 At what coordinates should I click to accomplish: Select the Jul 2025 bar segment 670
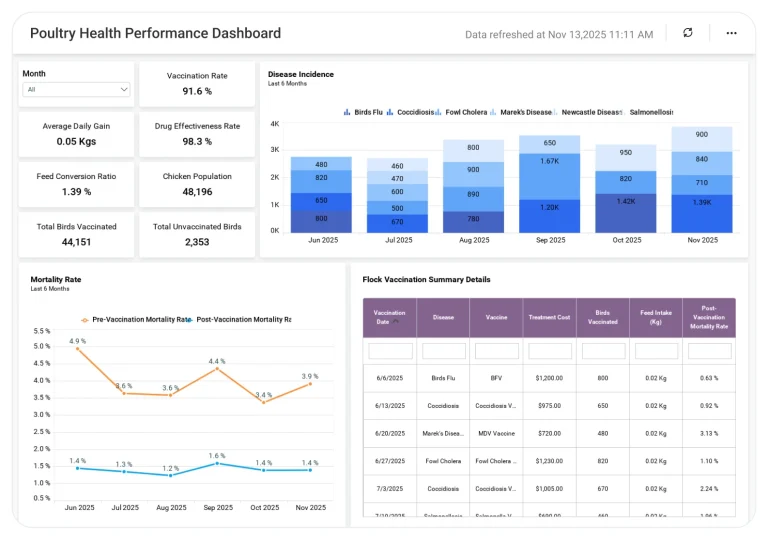tap(397, 223)
